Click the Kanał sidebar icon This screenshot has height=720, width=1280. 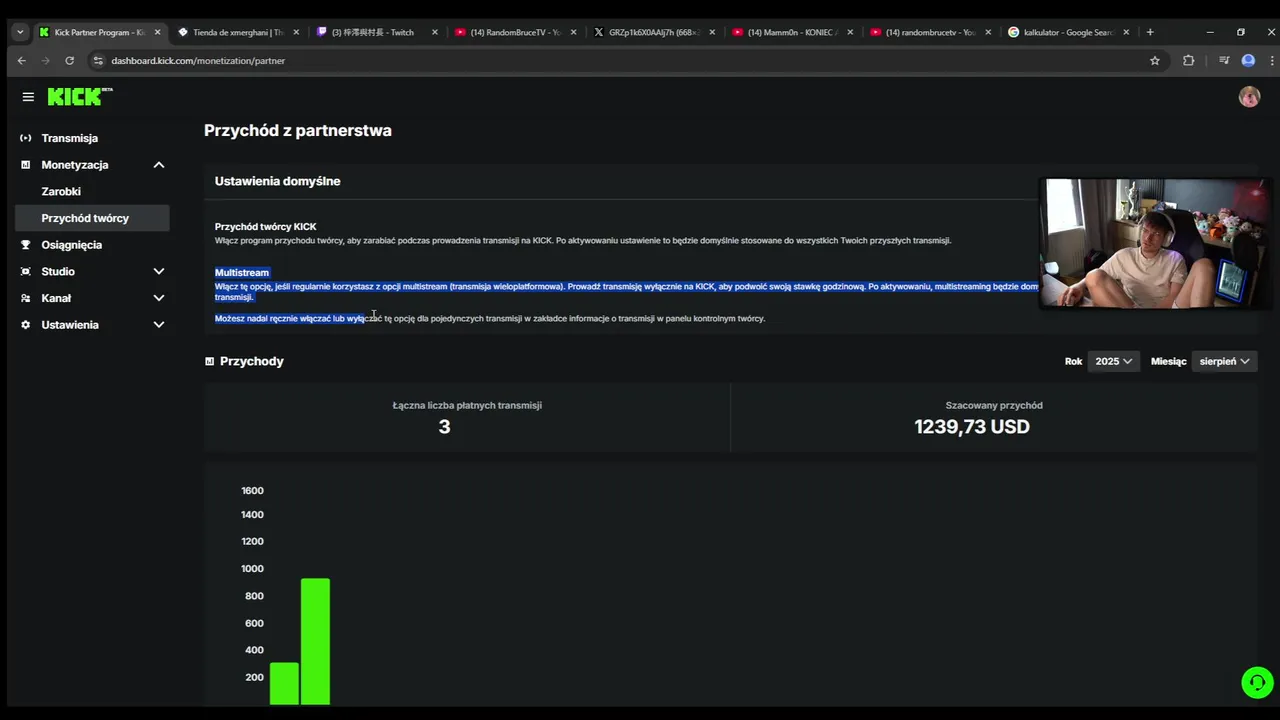click(26, 298)
